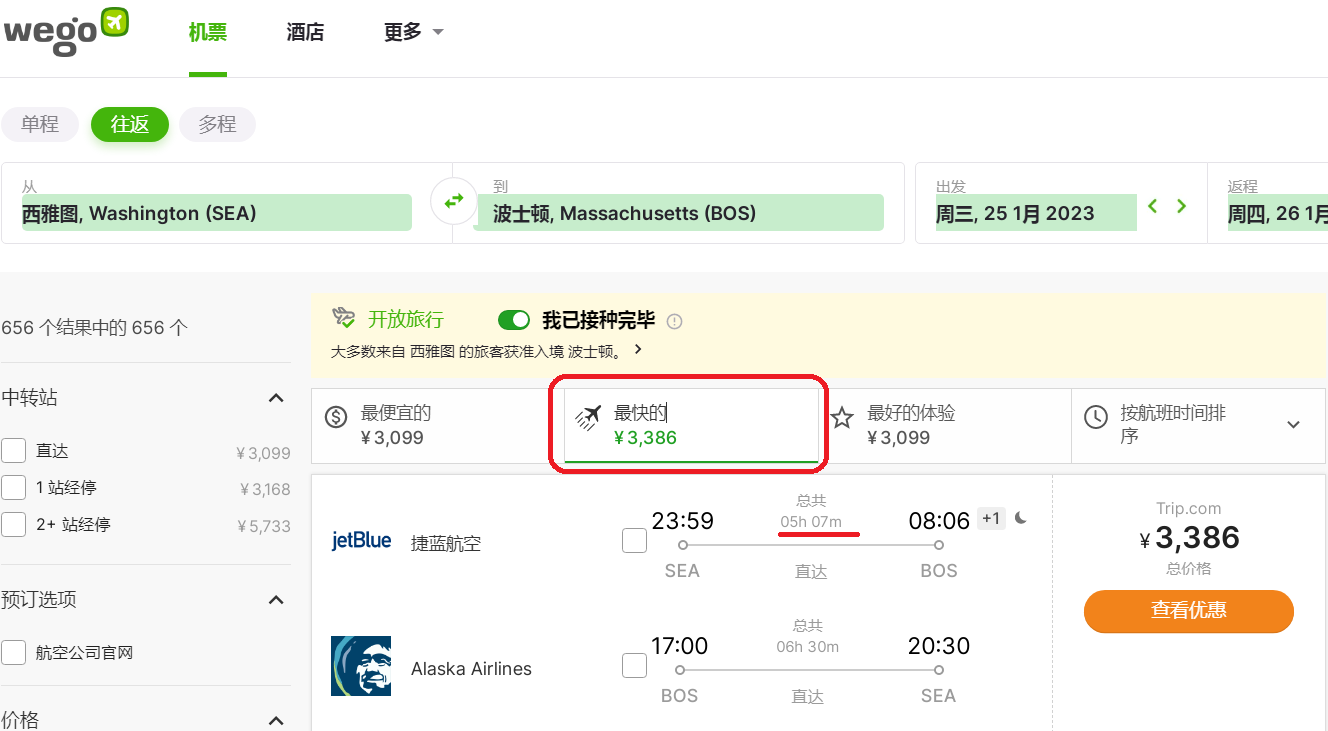This screenshot has height=731, width=1328.
Task: Choose 多程 multi-city trip type
Action: (x=217, y=125)
